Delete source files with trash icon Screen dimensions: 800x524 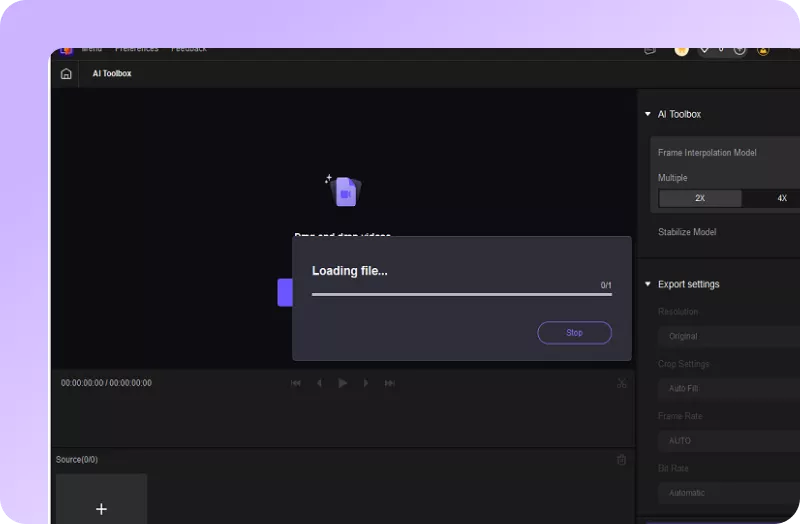621,460
